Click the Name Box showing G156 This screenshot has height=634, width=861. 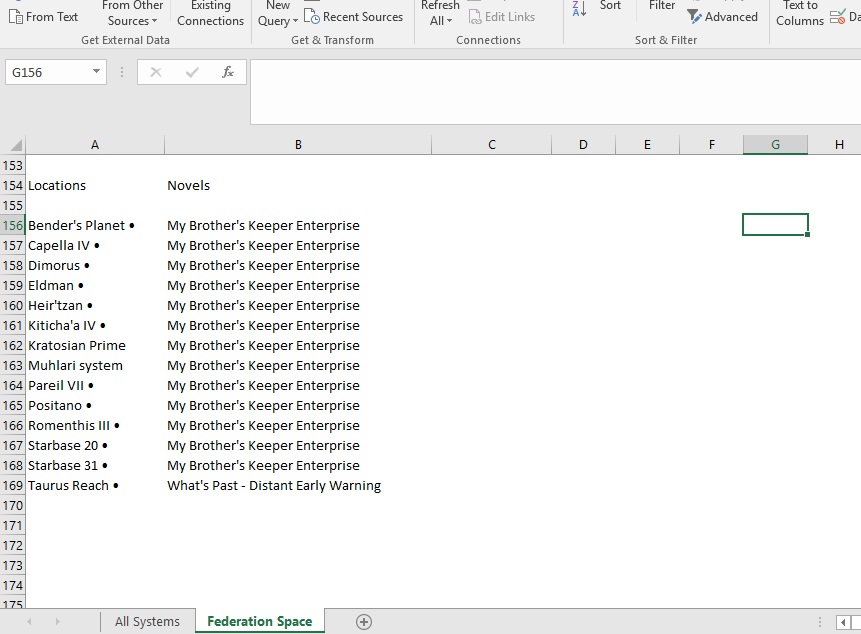(x=48, y=72)
